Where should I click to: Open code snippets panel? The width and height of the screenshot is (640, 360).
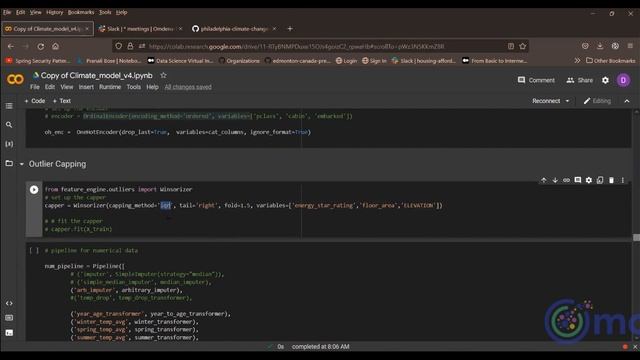tap(9, 304)
